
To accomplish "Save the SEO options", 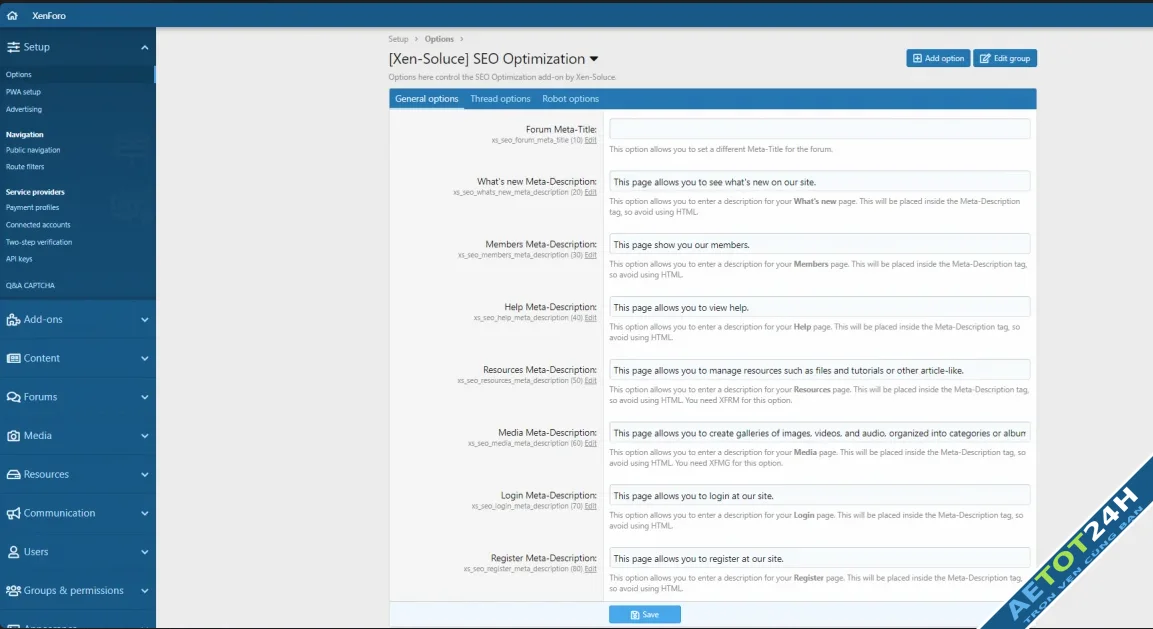I will tap(644, 614).
